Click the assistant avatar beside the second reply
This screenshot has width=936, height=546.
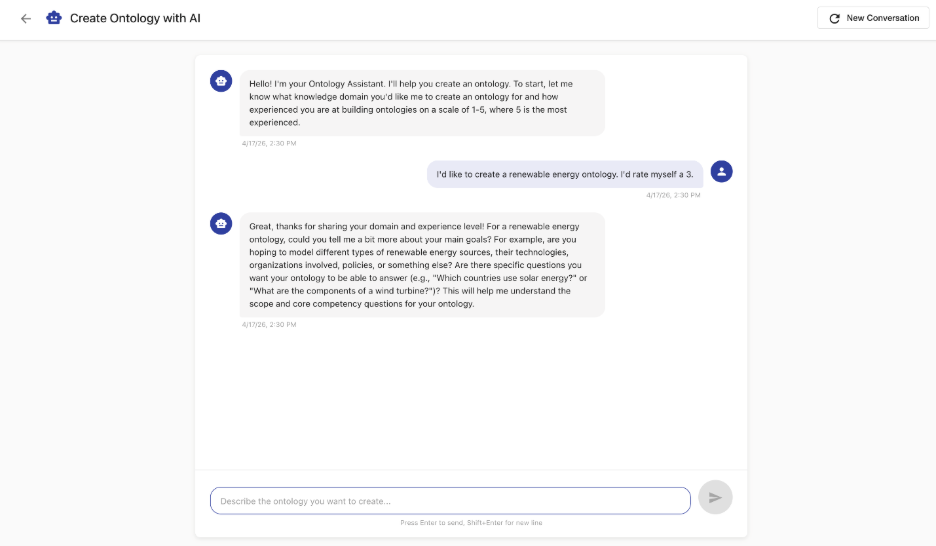[221, 224]
